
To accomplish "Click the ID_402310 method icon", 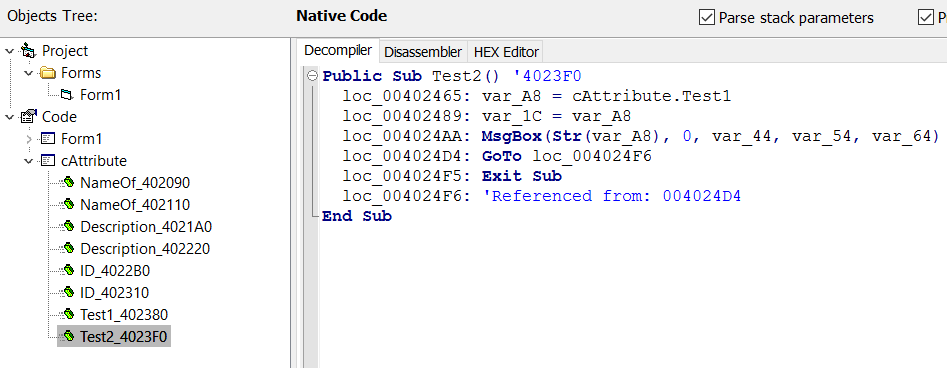I will [68, 292].
